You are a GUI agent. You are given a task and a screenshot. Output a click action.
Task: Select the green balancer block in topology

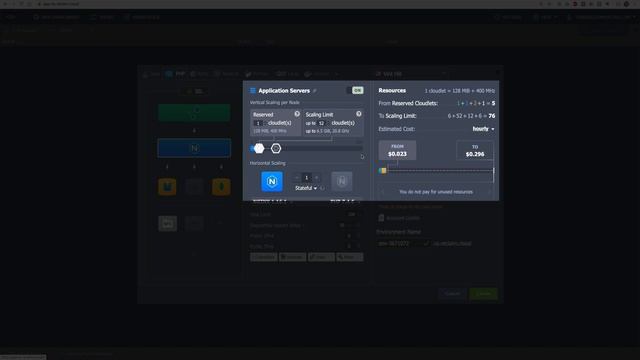pyautogui.click(x=194, y=113)
